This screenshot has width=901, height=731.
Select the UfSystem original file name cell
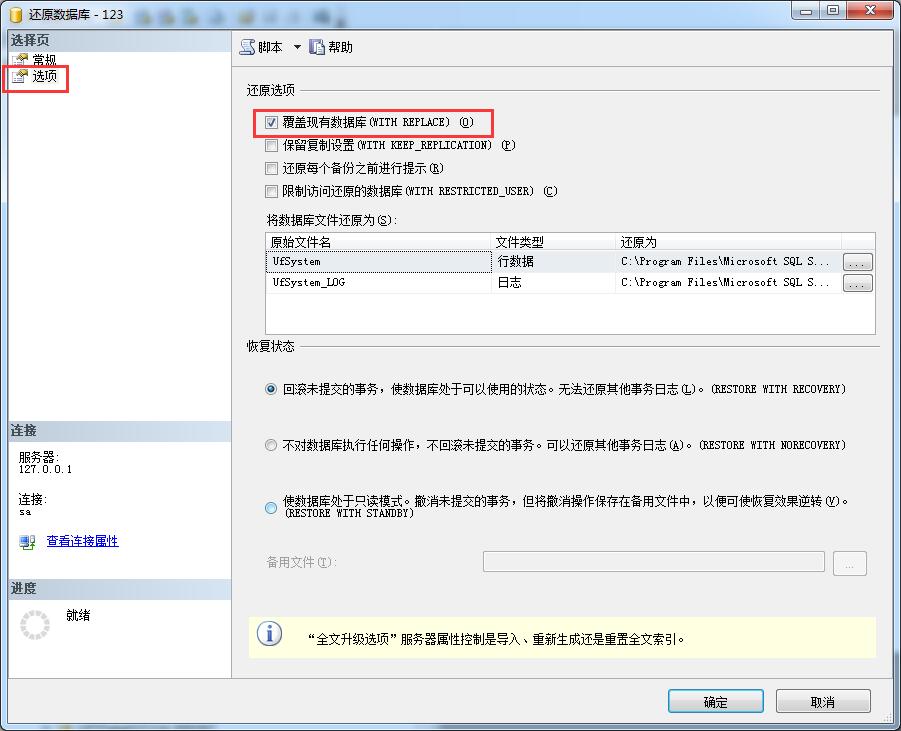[x=379, y=261]
